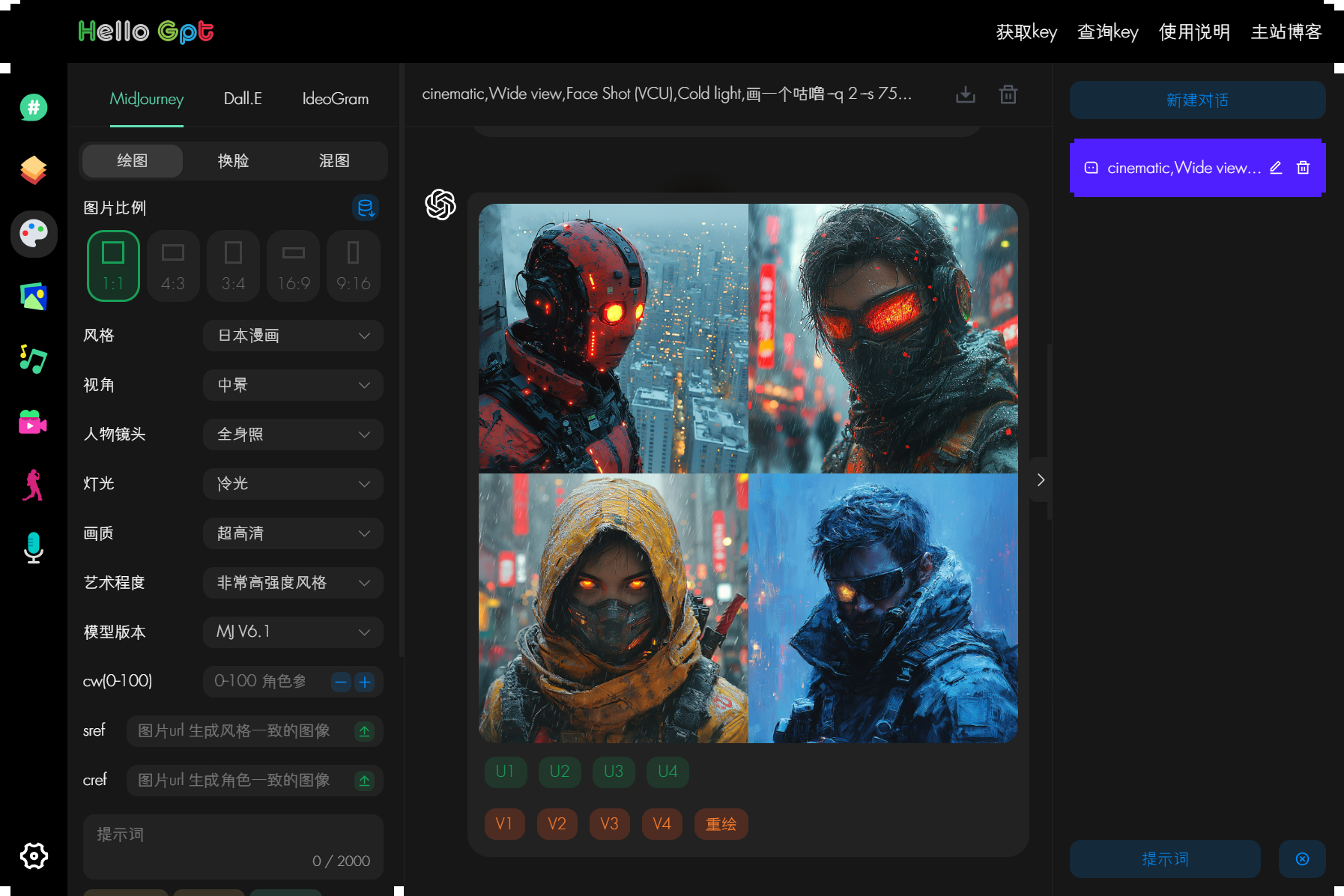Expand the 风格 style dropdown
The image size is (1344, 896).
point(293,336)
